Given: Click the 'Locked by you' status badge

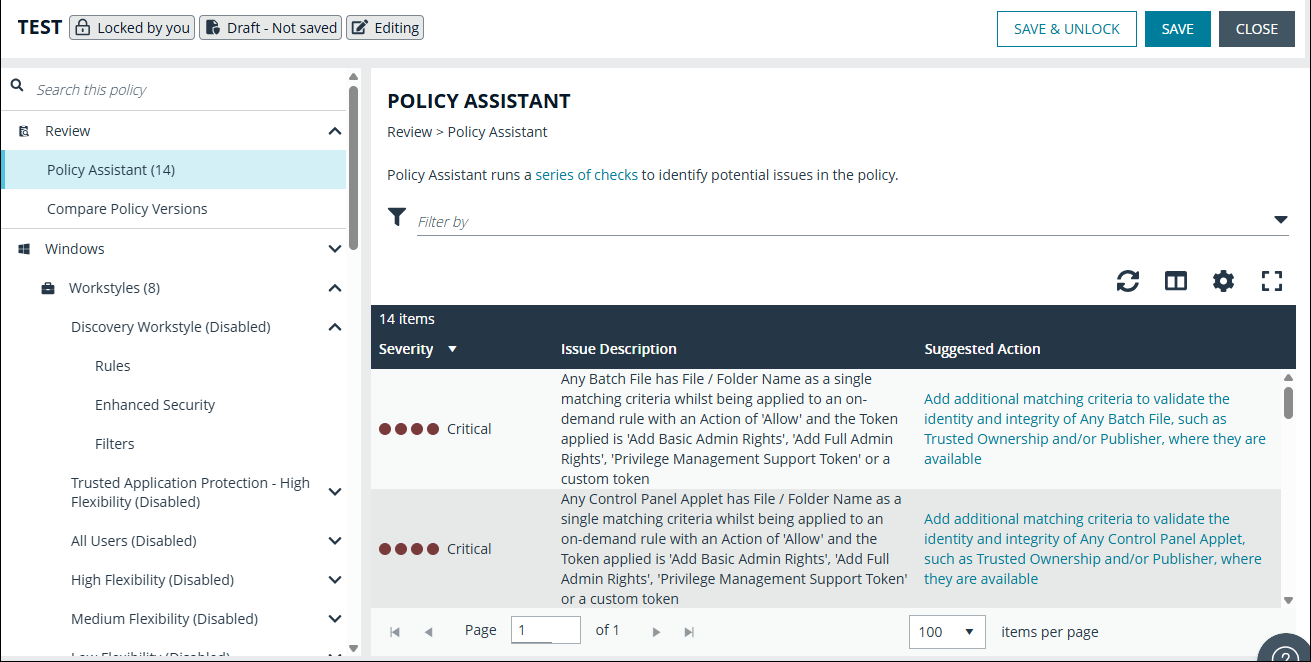Looking at the screenshot, I should [131, 27].
